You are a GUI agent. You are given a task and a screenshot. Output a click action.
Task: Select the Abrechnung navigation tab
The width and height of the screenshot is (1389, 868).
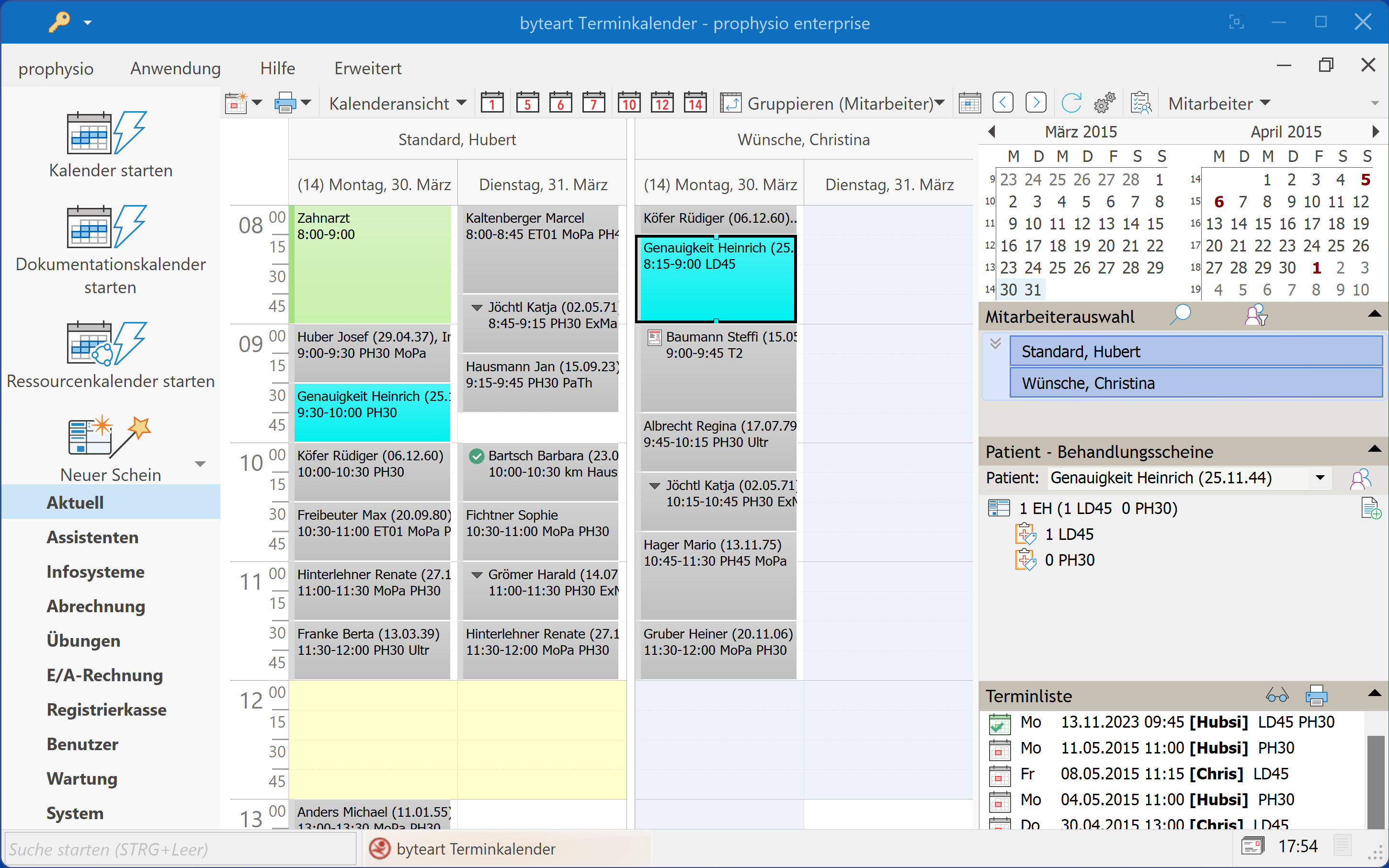(96, 606)
